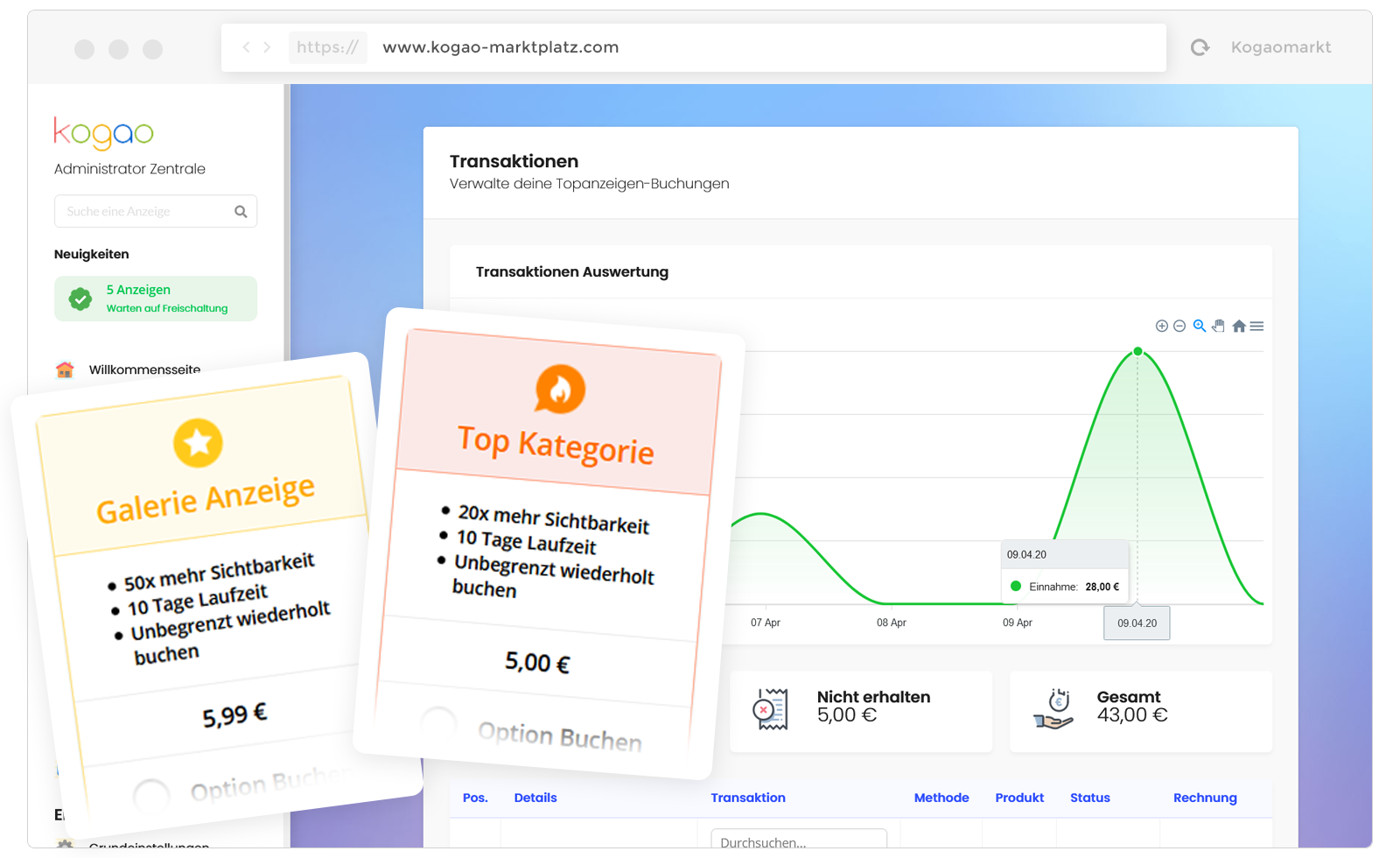Click the Galerie Anzeige star icon
The width and height of the screenshot is (1400, 858).
[198, 443]
